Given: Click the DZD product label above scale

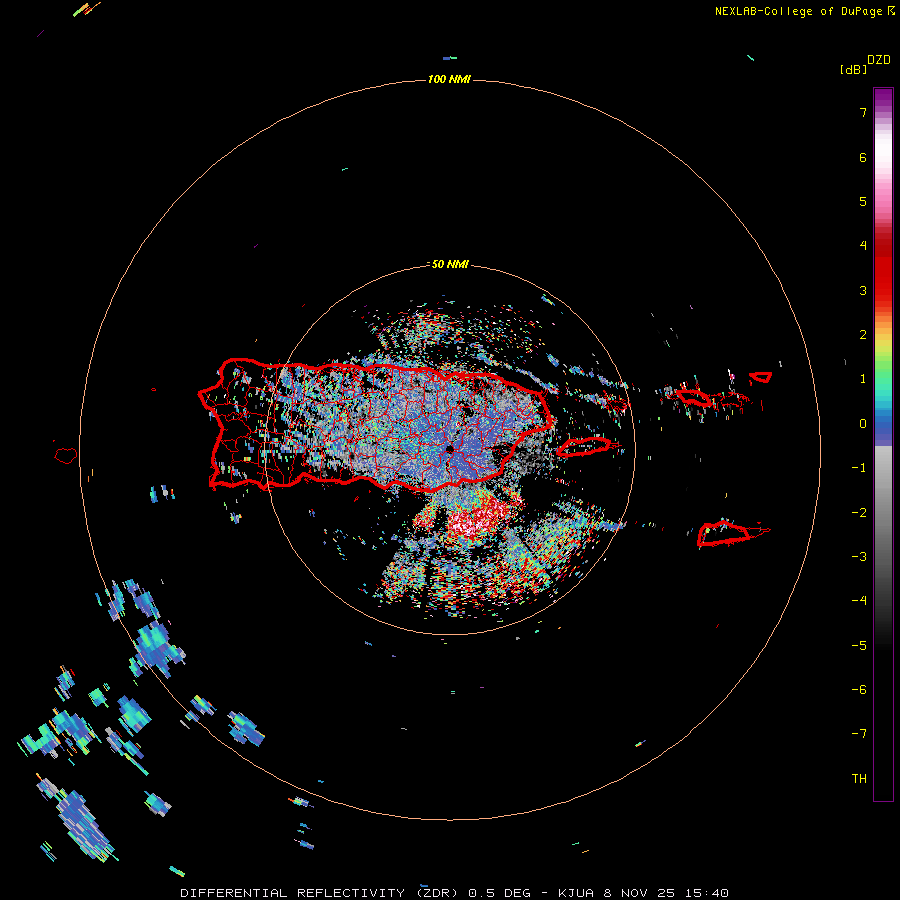Looking at the screenshot, I should pyautogui.click(x=879, y=60).
